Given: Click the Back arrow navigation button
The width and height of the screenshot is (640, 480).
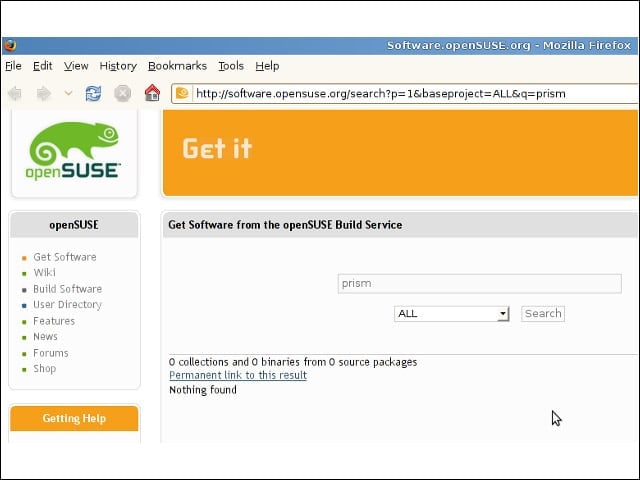Looking at the screenshot, I should (x=15, y=93).
